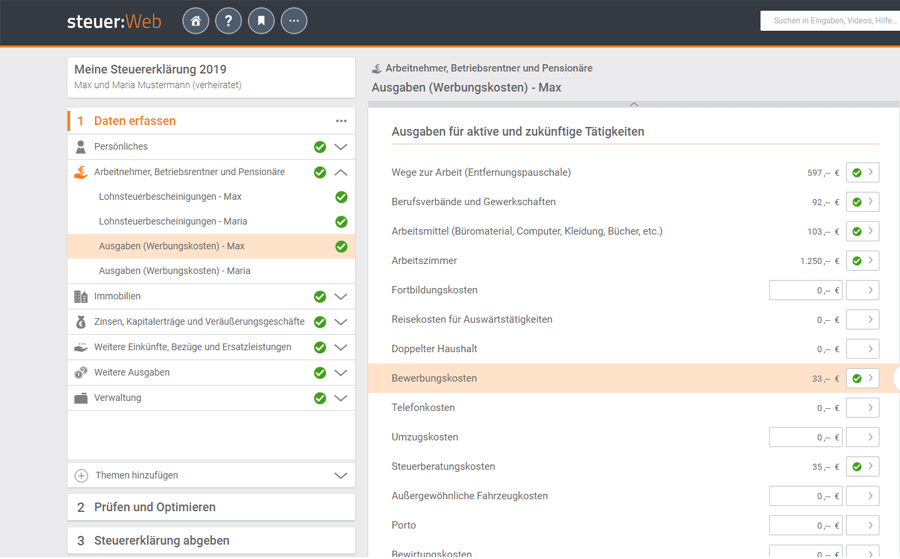This screenshot has width=900, height=559.
Task: Expand the Themen hinzufügen dropdown arrow
Action: pyautogui.click(x=341, y=476)
